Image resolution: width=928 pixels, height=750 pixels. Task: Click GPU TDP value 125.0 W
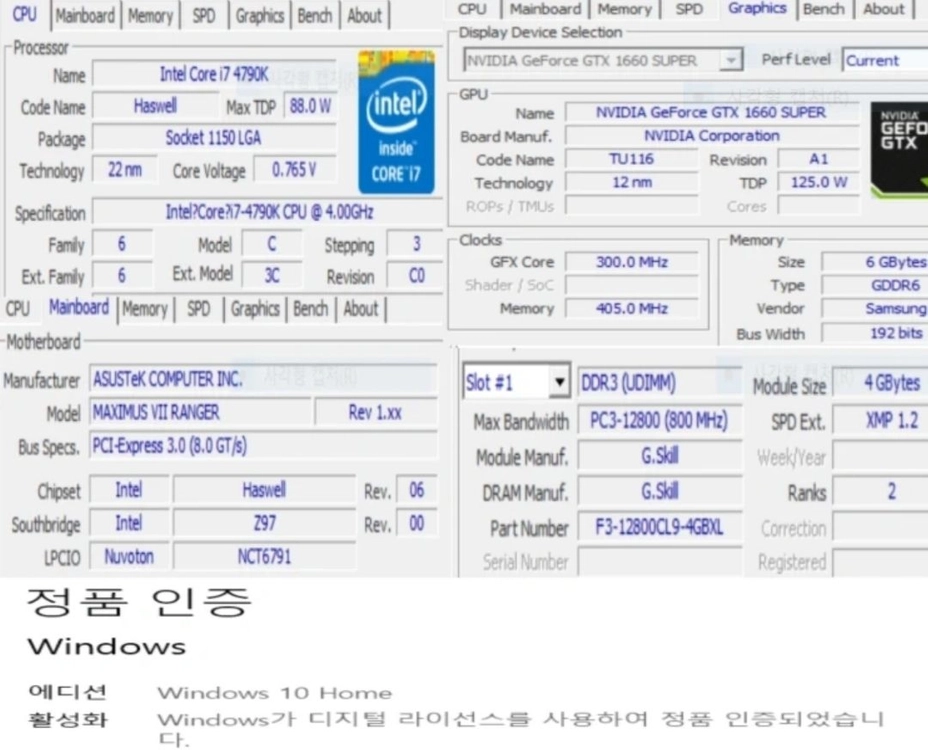click(x=819, y=182)
